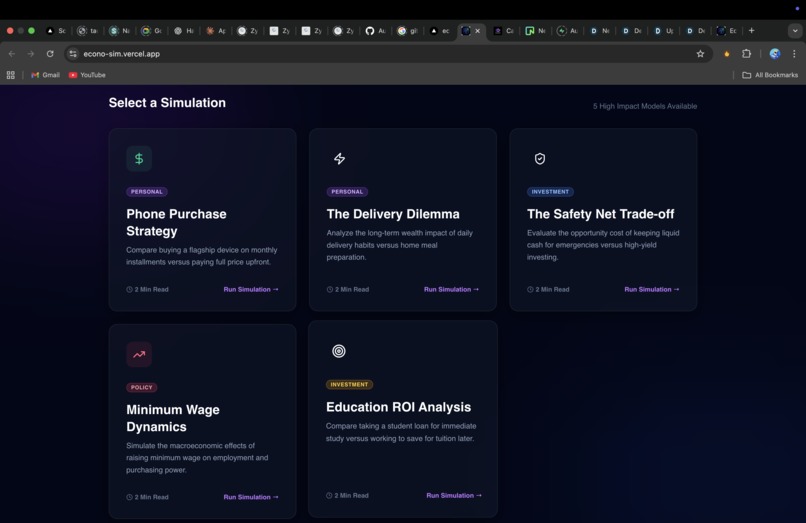The width and height of the screenshot is (806, 523).
Task: Click the 2 Min Read label on Phone Purchase card
Action: 148,290
